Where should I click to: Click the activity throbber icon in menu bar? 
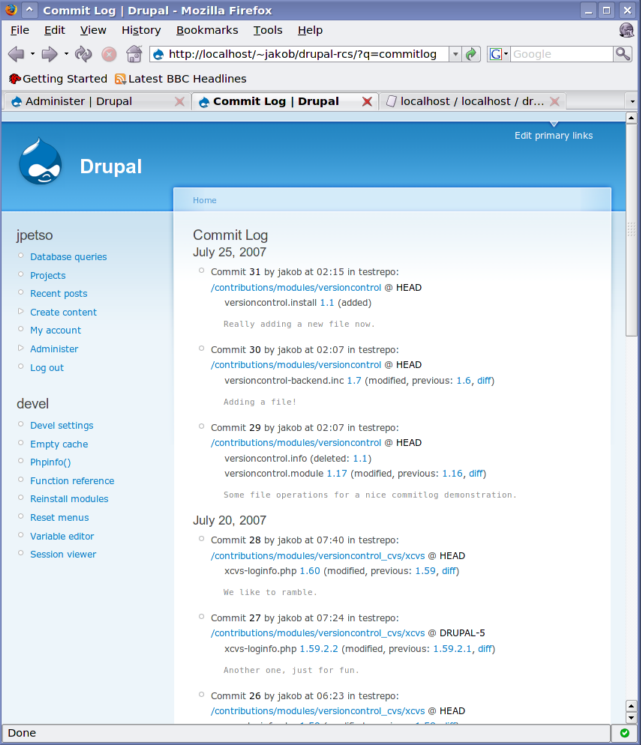point(626,30)
